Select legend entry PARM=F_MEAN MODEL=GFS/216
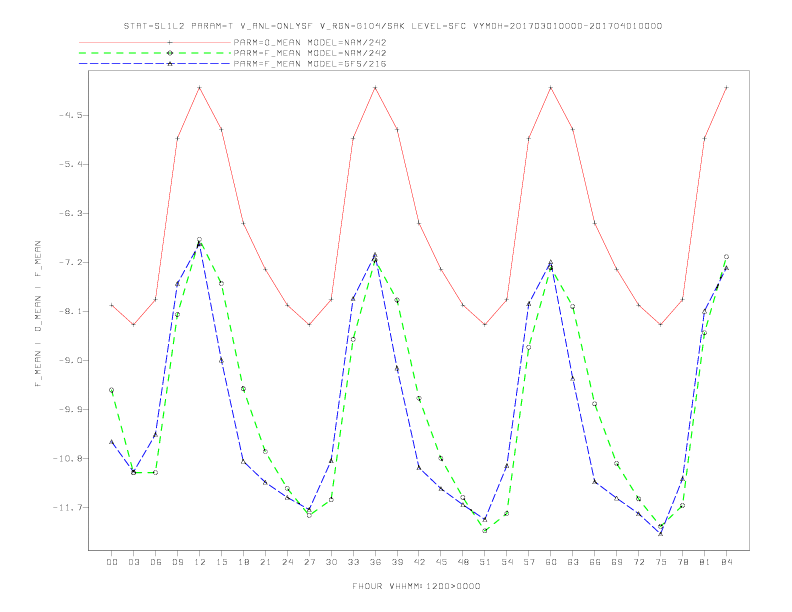This screenshot has width=792, height=612. (x=310, y=64)
